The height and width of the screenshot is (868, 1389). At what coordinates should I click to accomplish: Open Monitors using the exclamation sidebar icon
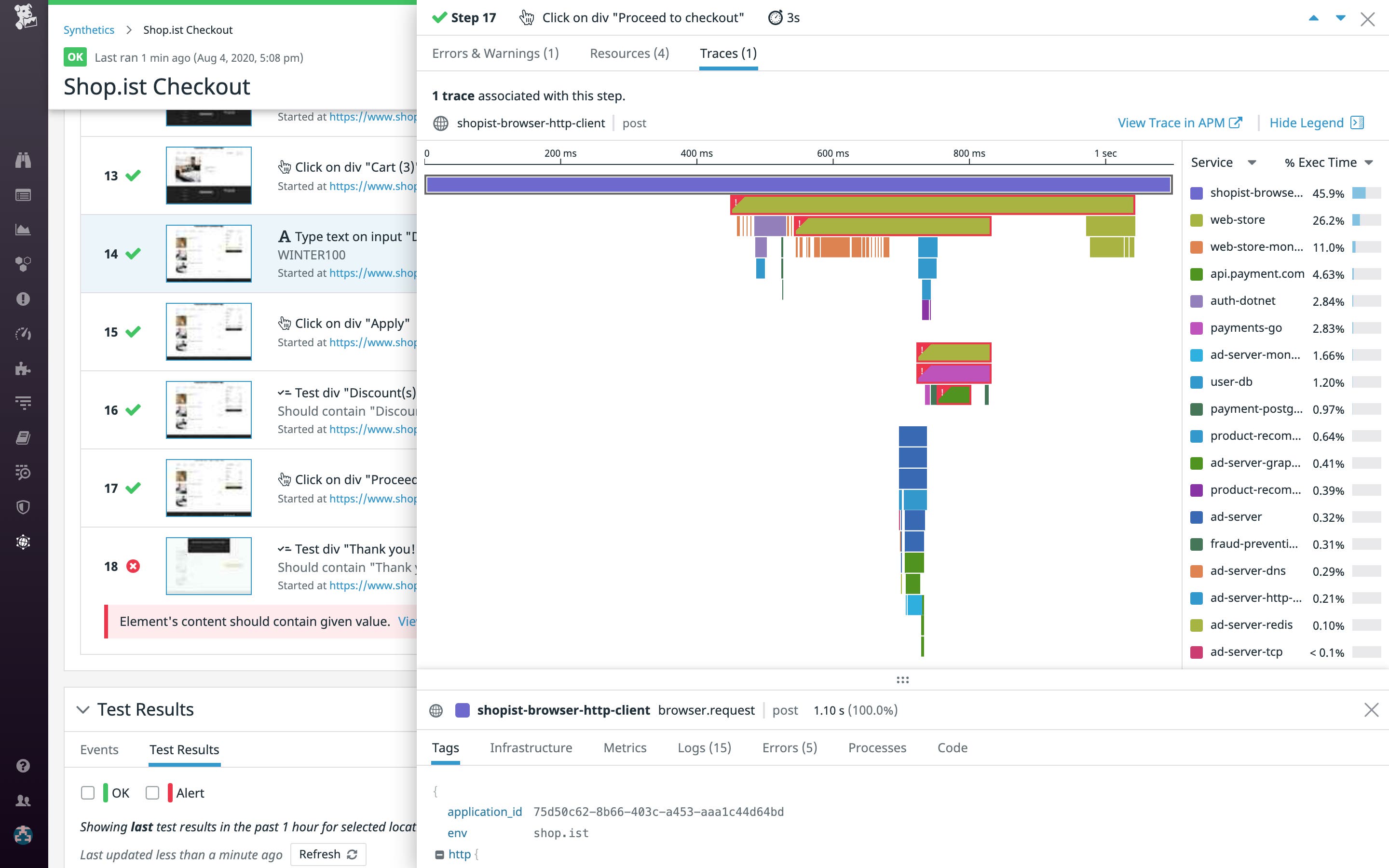point(23,298)
